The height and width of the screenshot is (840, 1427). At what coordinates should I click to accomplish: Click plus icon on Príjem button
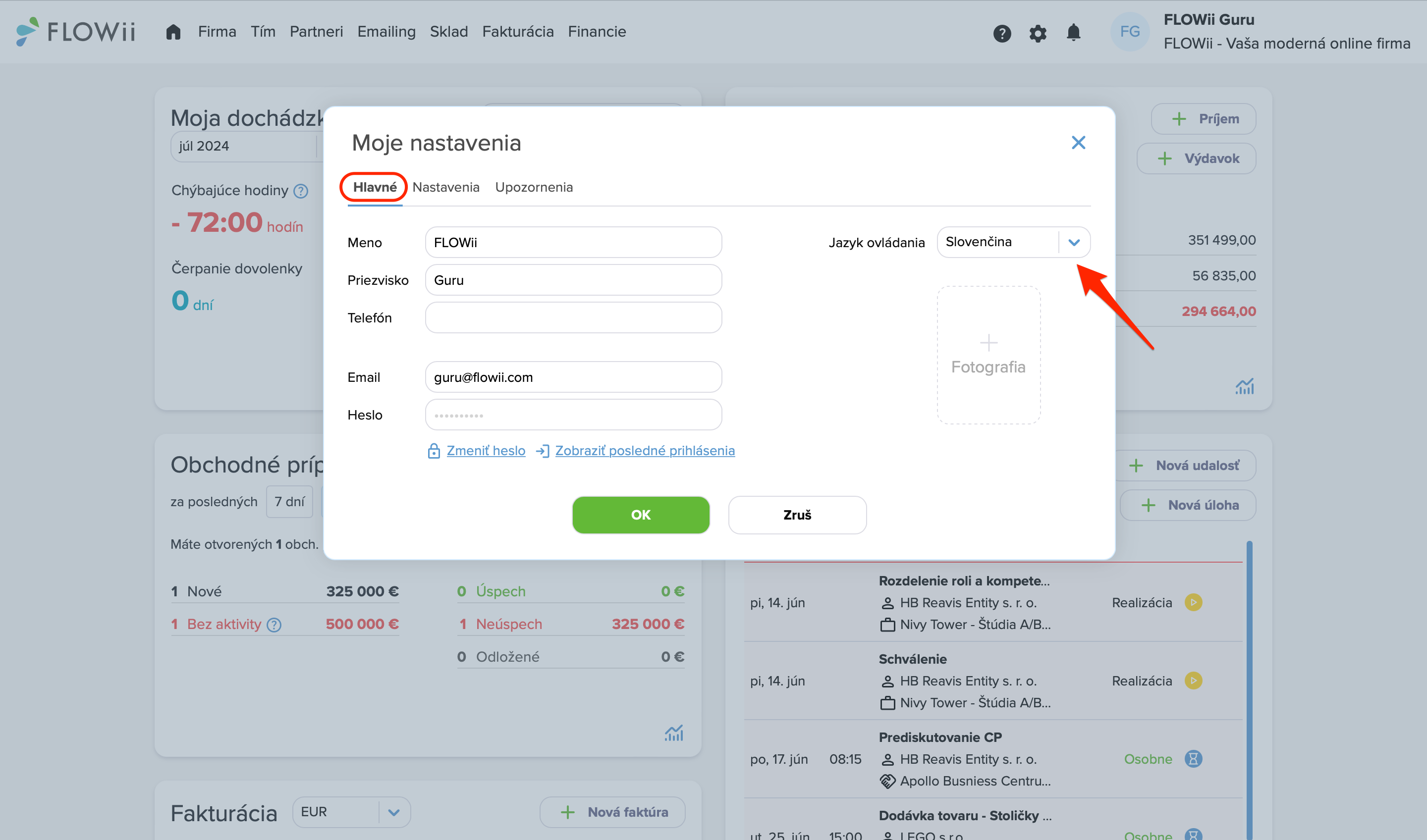(1179, 119)
